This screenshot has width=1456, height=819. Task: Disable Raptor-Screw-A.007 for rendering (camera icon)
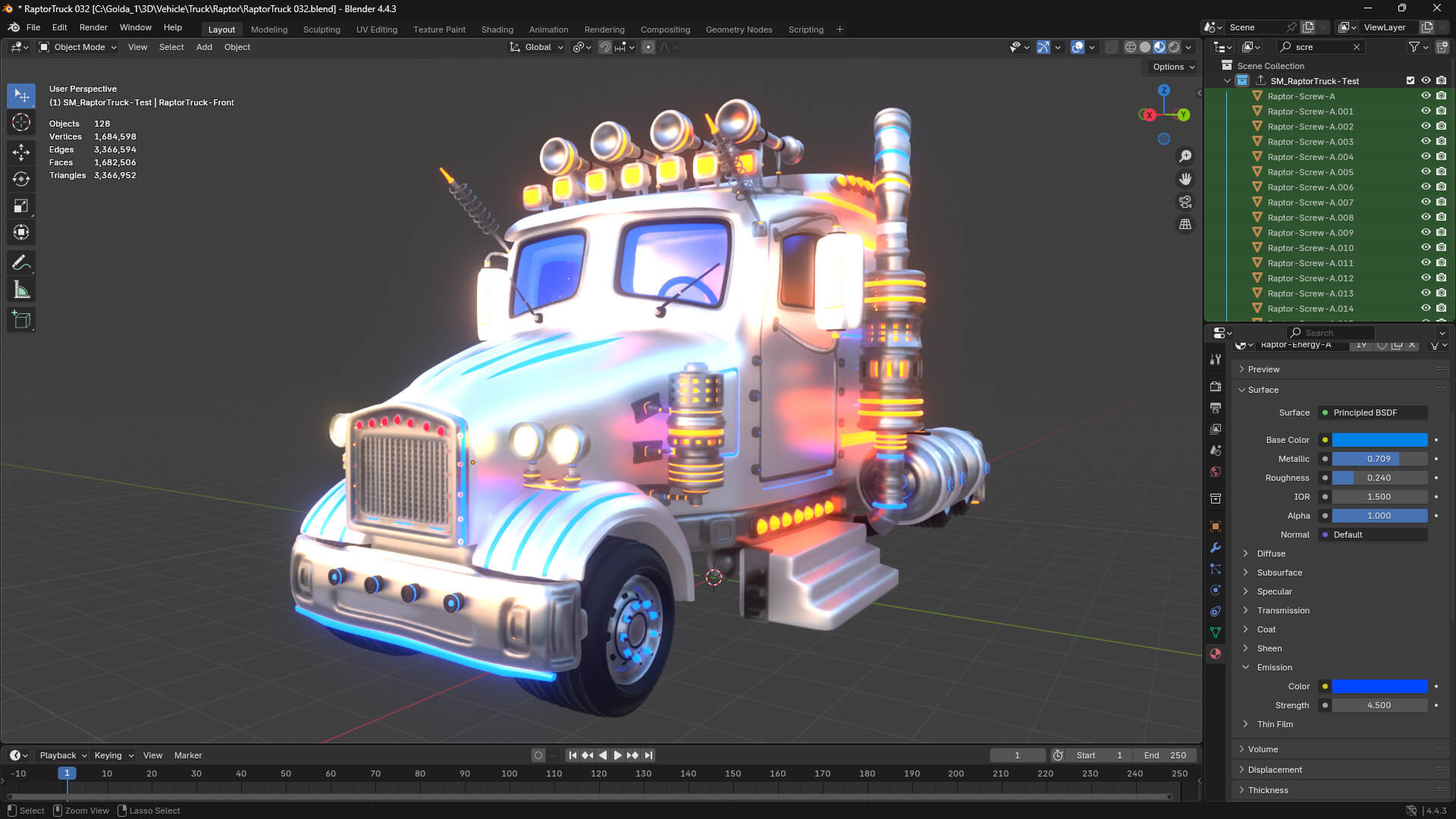(x=1440, y=202)
